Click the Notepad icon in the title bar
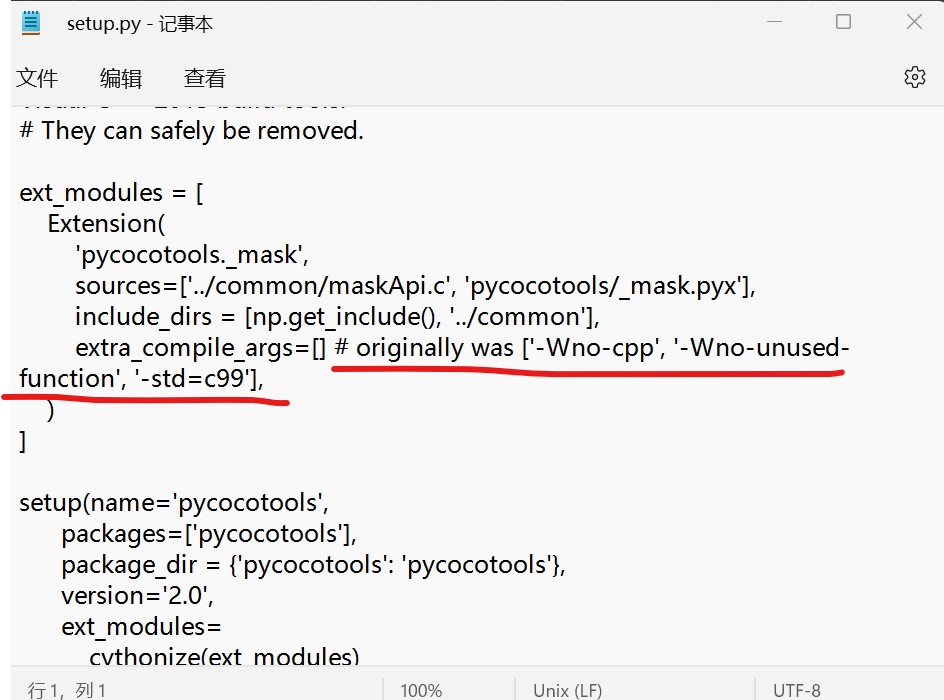Viewport: 944px width, 700px height. click(29, 21)
